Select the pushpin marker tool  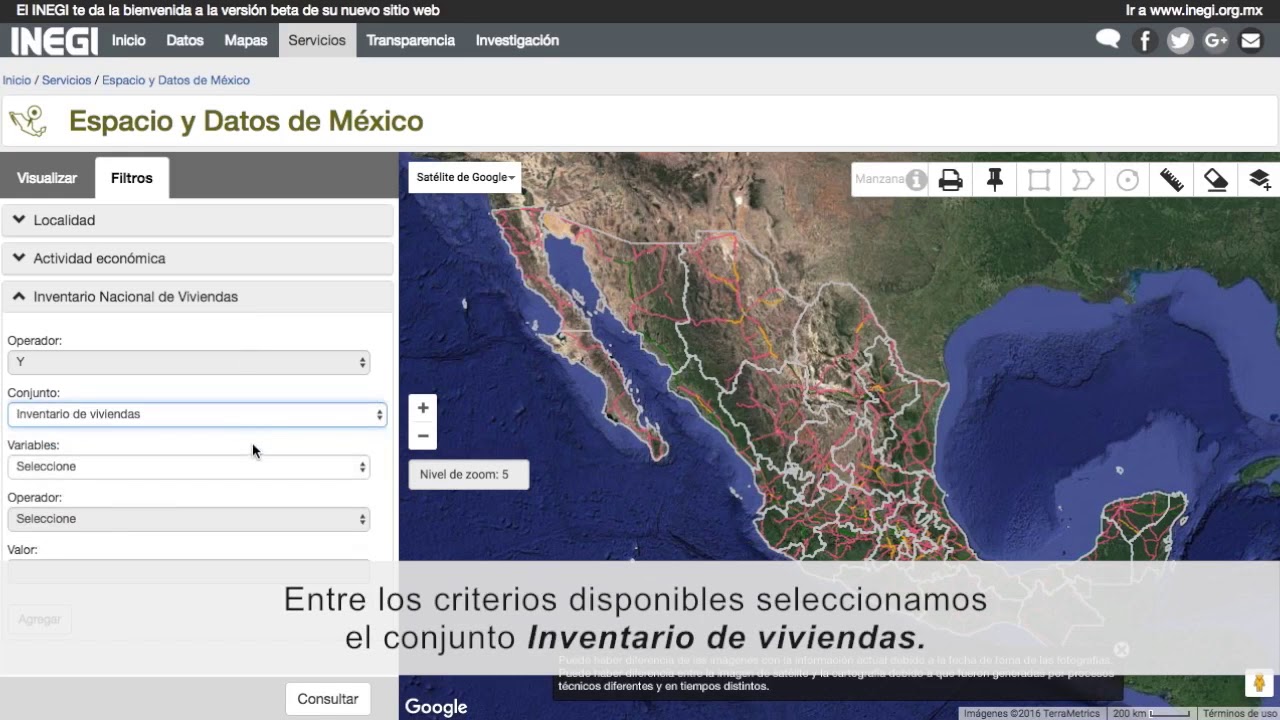click(x=995, y=180)
